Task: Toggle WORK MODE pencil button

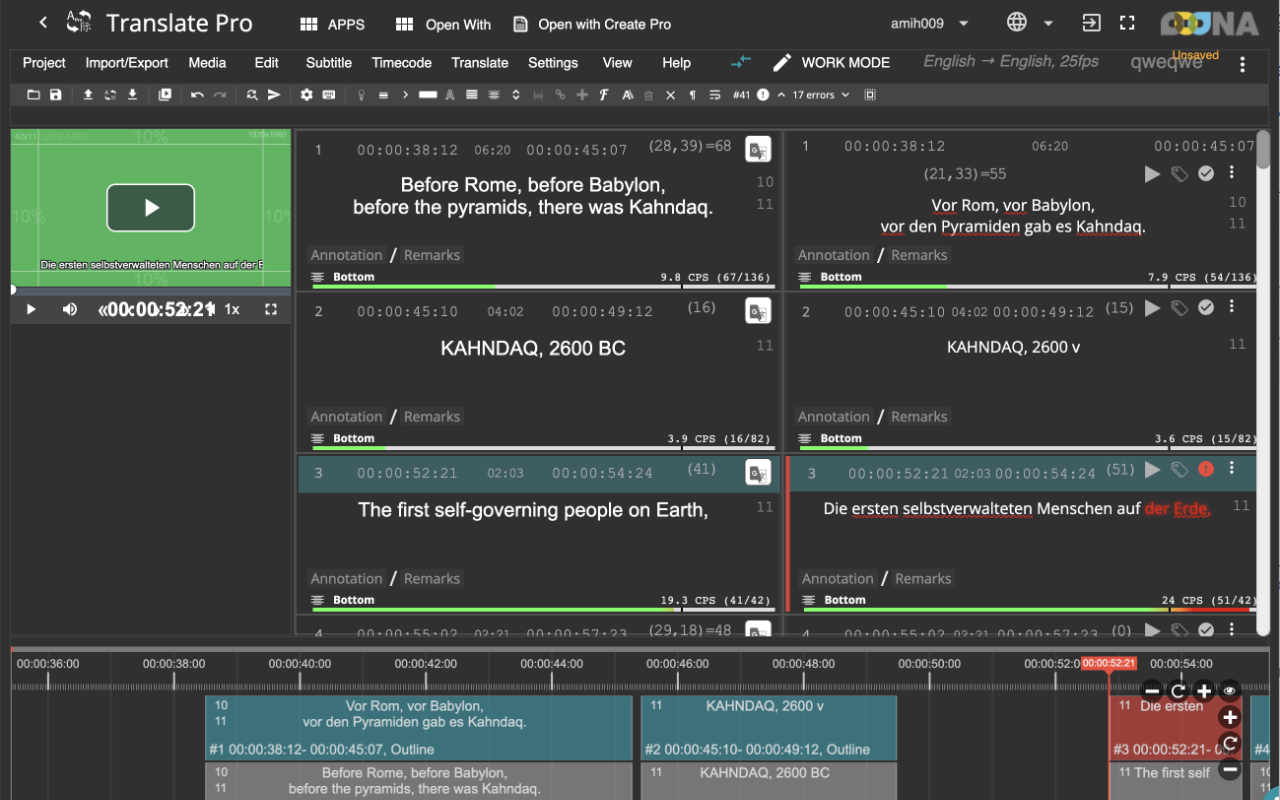Action: pos(831,63)
